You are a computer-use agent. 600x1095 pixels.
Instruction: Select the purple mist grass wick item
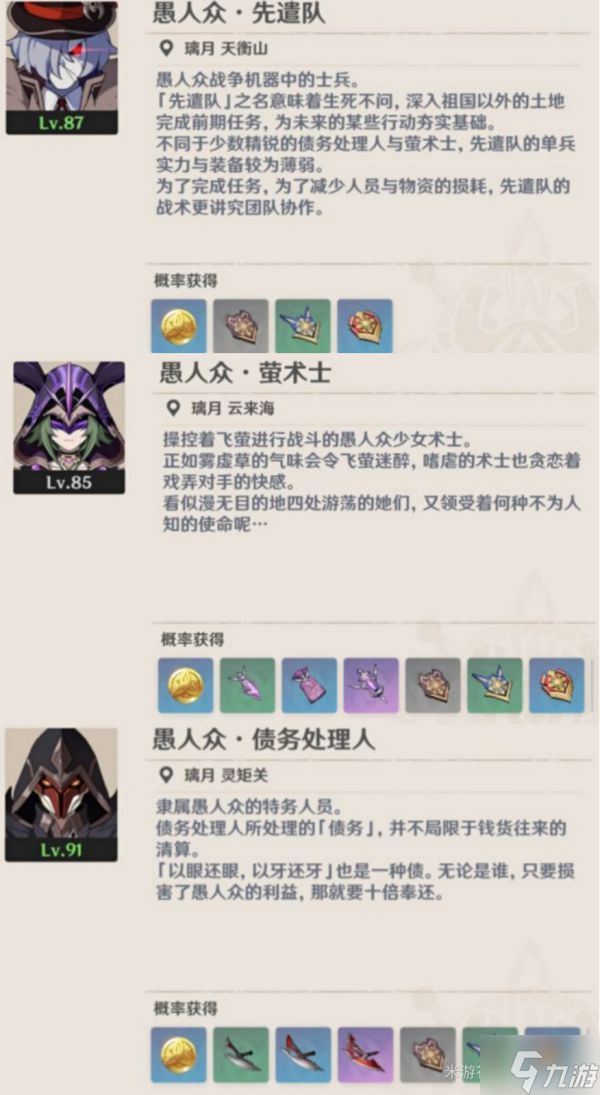372,685
